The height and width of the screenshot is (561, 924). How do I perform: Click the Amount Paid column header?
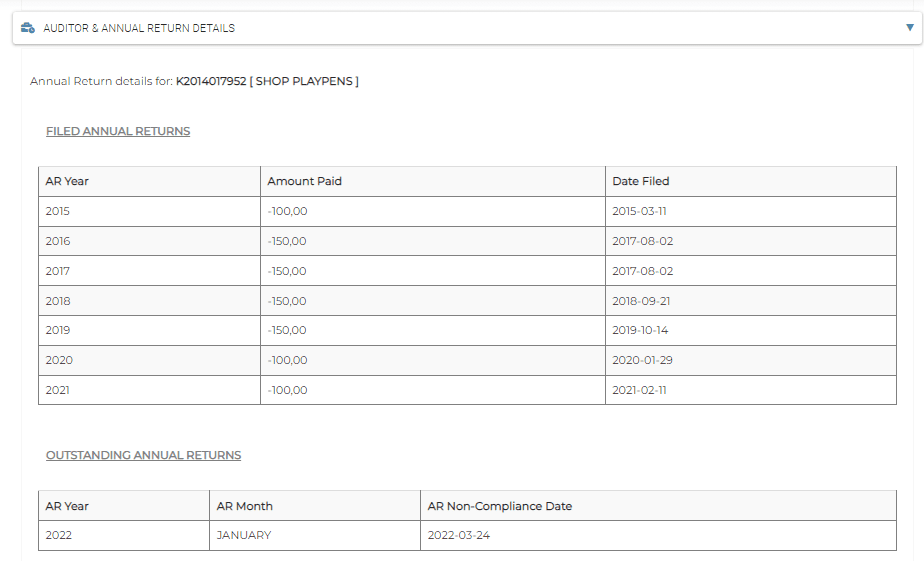click(304, 181)
